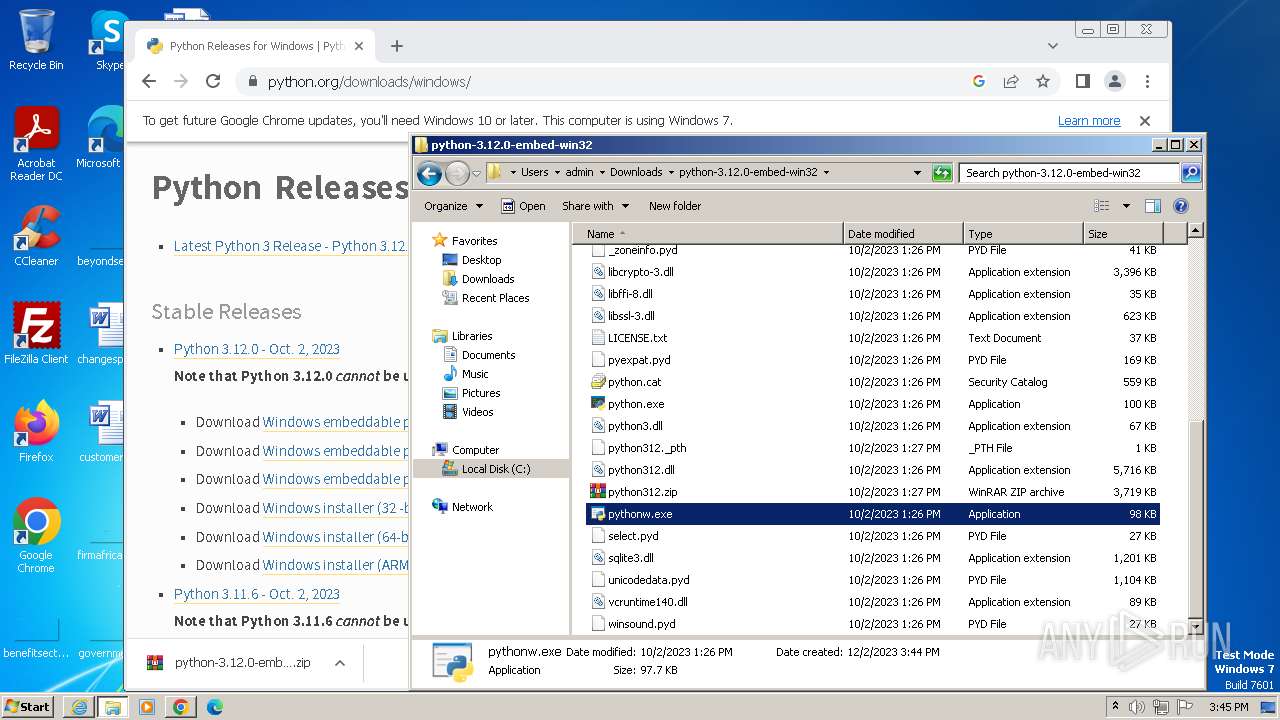Image resolution: width=1280 pixels, height=720 pixels.
Task: Follow the Learn more link
Action: (x=1089, y=121)
